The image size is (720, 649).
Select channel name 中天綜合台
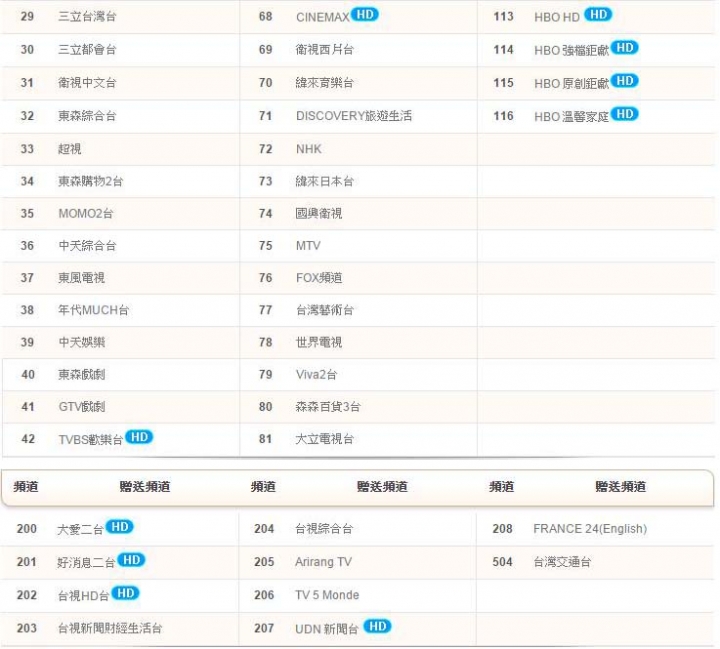point(87,246)
